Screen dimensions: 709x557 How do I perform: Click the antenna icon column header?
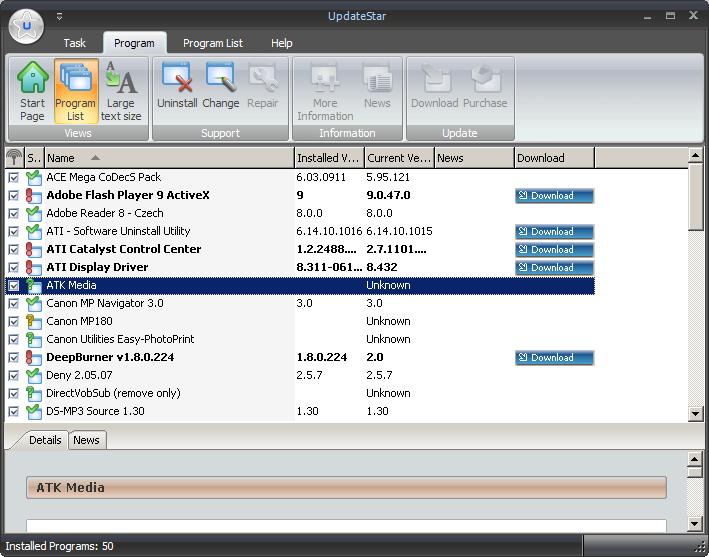tap(14, 158)
